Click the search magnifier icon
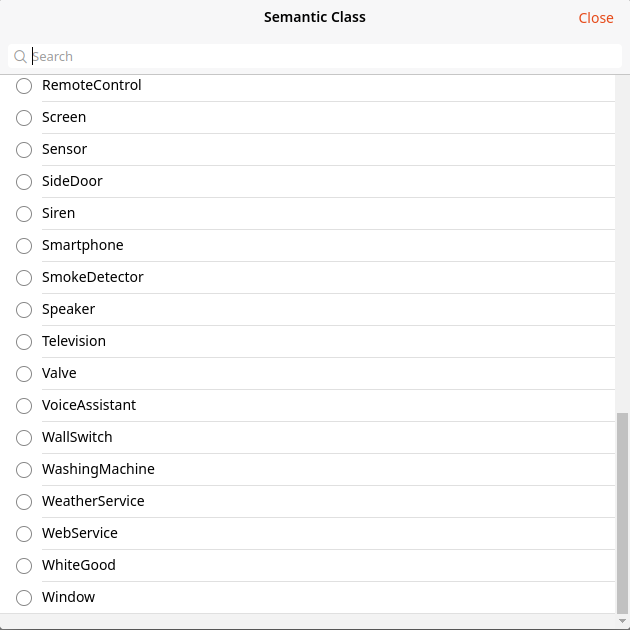Viewport: 630px width, 630px height. (x=20, y=56)
